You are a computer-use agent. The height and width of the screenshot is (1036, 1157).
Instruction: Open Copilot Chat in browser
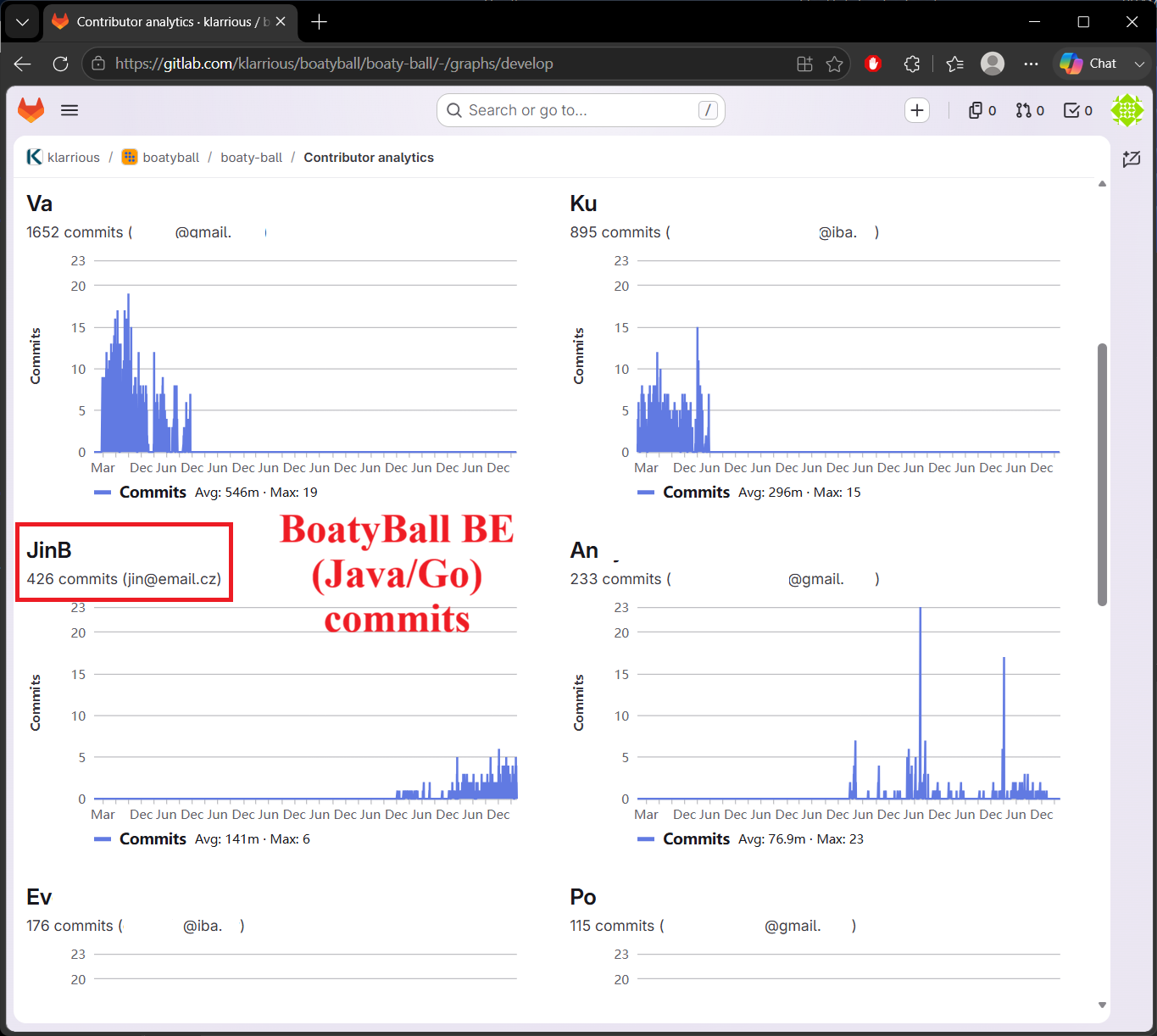(x=1088, y=64)
